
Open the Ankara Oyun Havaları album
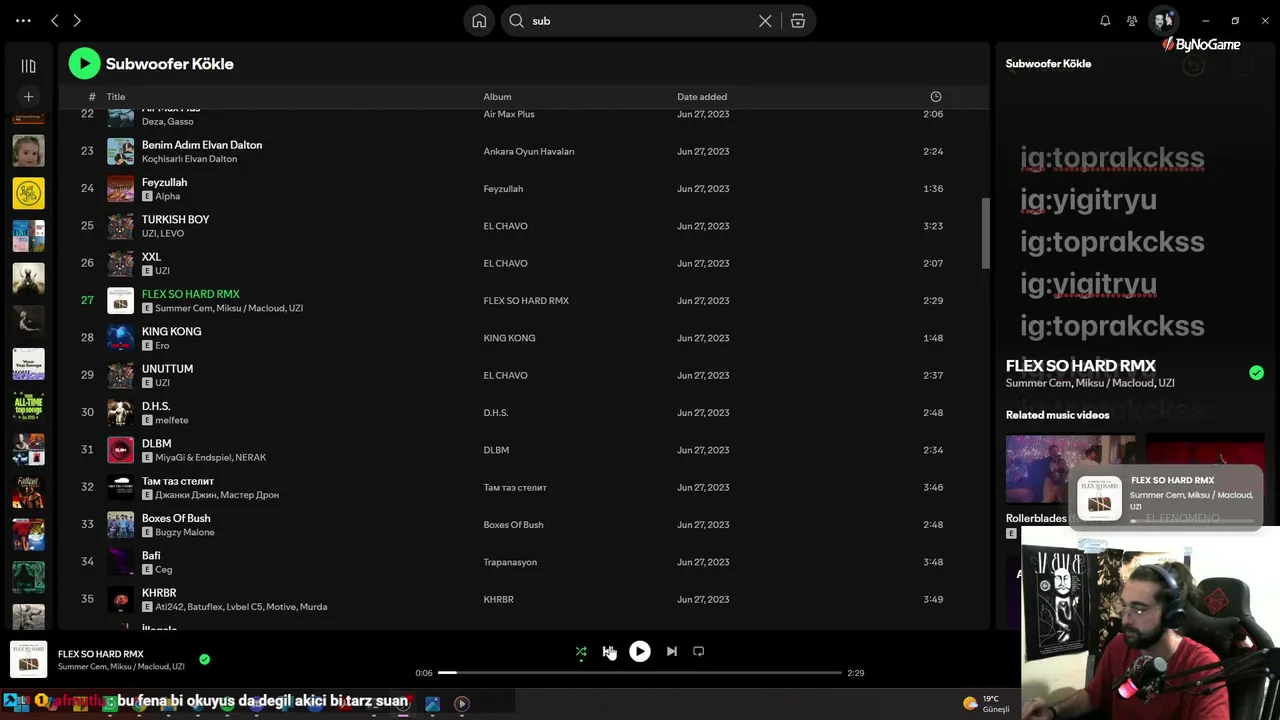click(529, 152)
